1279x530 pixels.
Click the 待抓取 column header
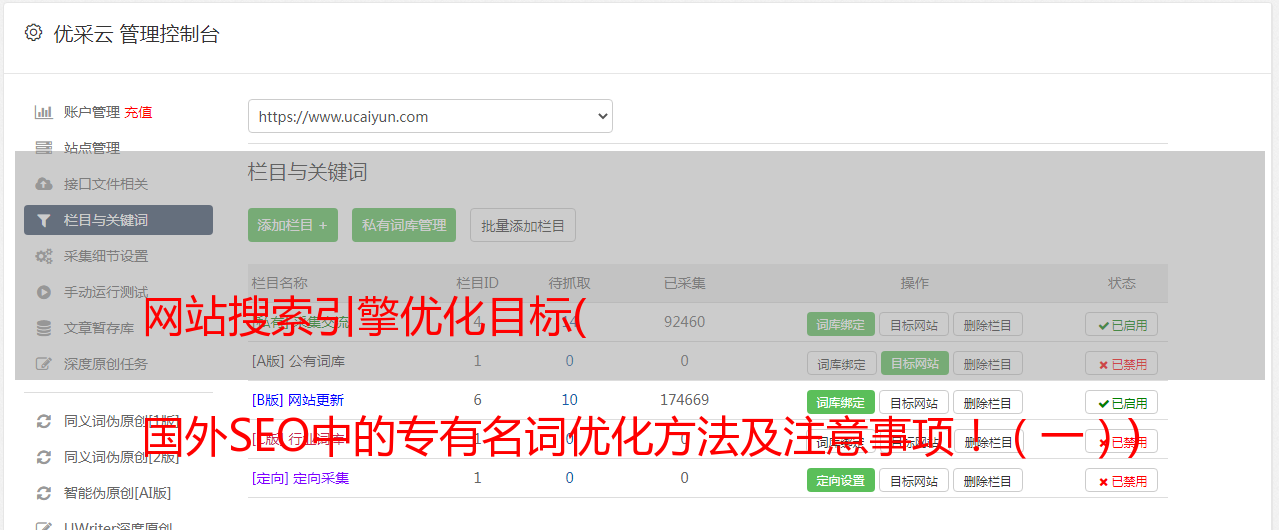tap(569, 283)
